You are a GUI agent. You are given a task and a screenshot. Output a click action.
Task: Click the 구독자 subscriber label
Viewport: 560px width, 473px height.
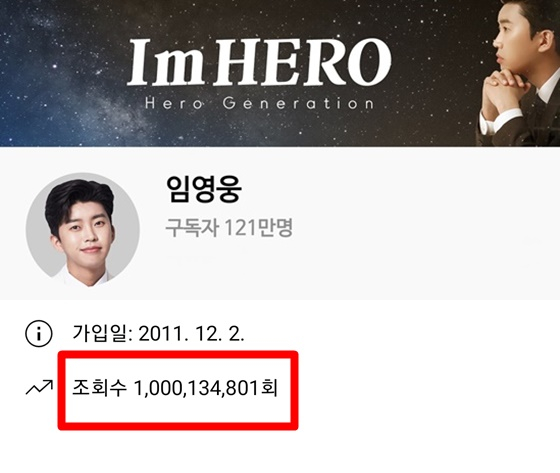coord(192,228)
